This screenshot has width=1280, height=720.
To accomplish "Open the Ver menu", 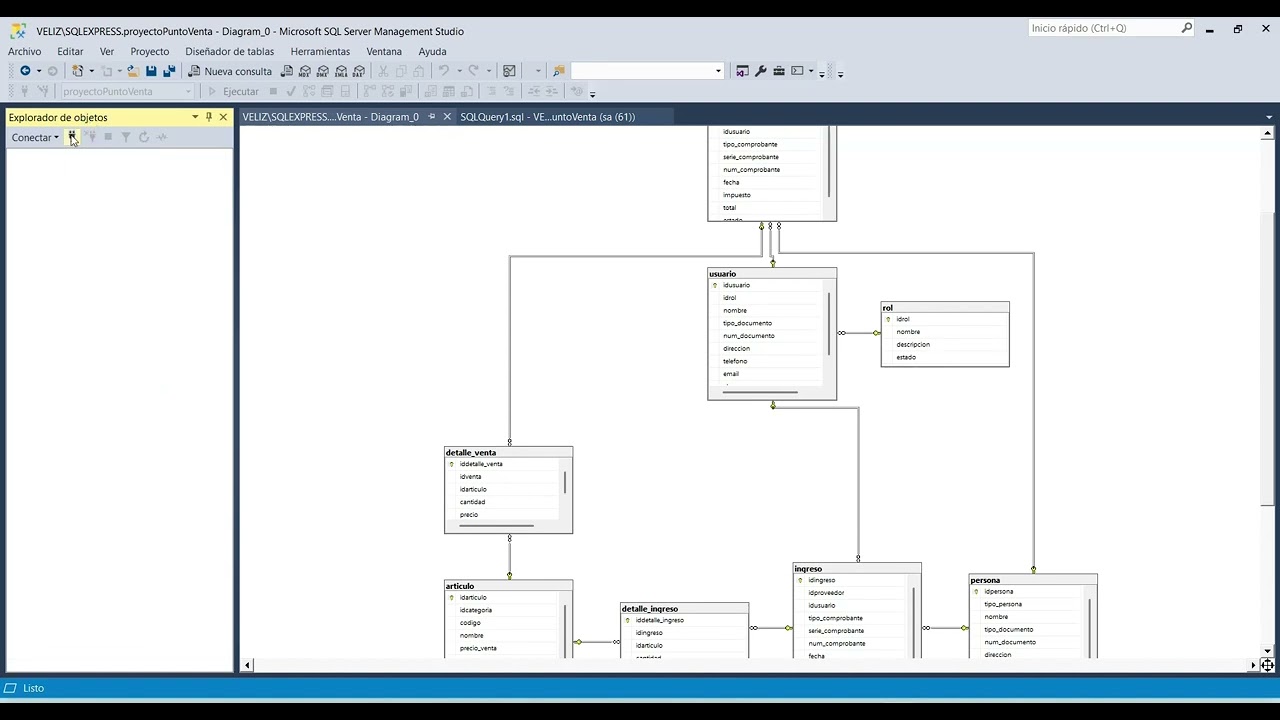I will point(107,51).
